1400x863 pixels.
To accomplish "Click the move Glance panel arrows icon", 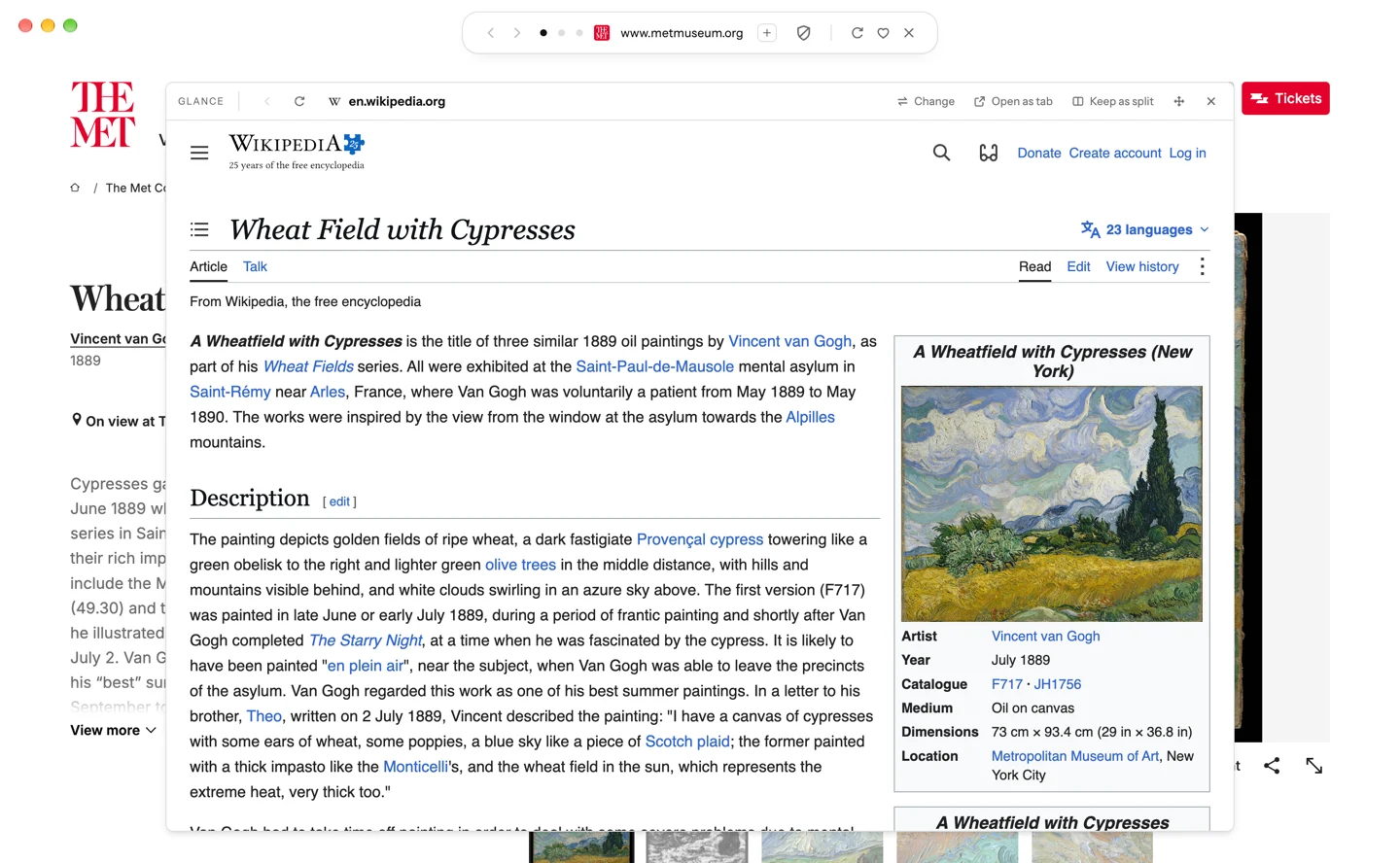I will point(1179,101).
